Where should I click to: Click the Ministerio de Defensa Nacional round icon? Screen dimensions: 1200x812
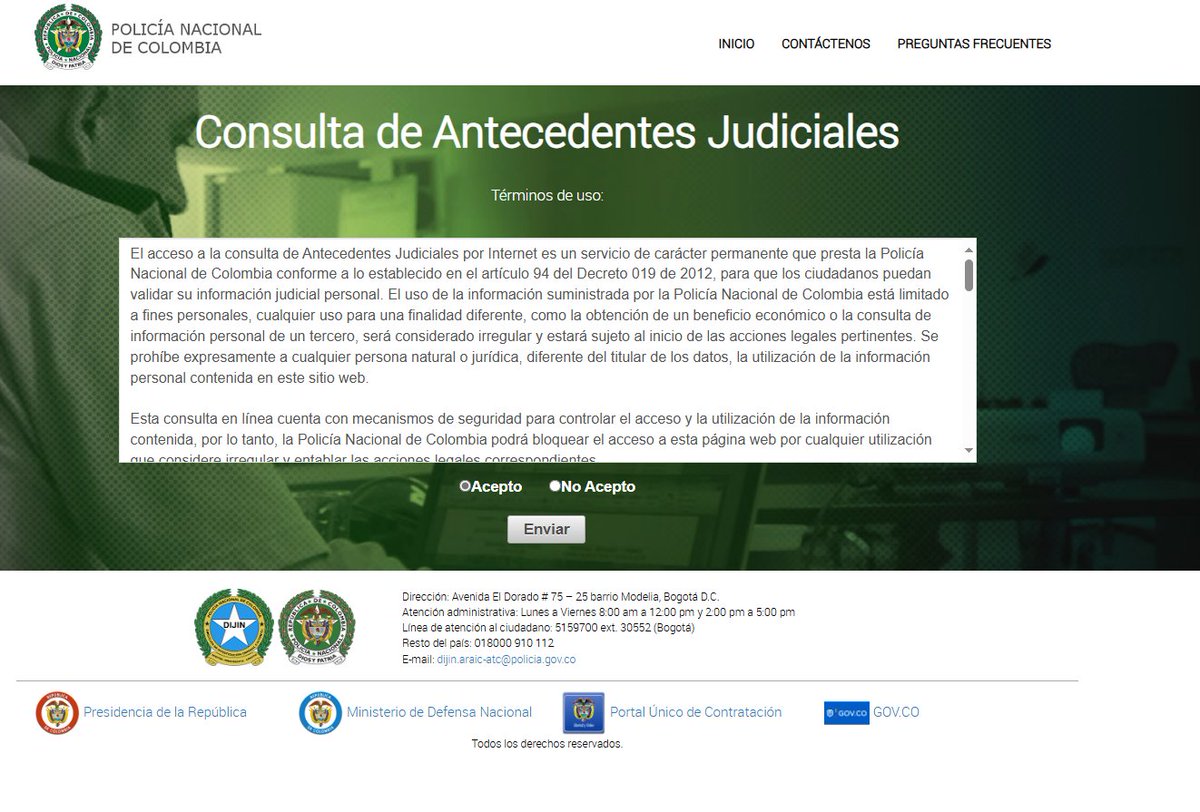(x=319, y=712)
